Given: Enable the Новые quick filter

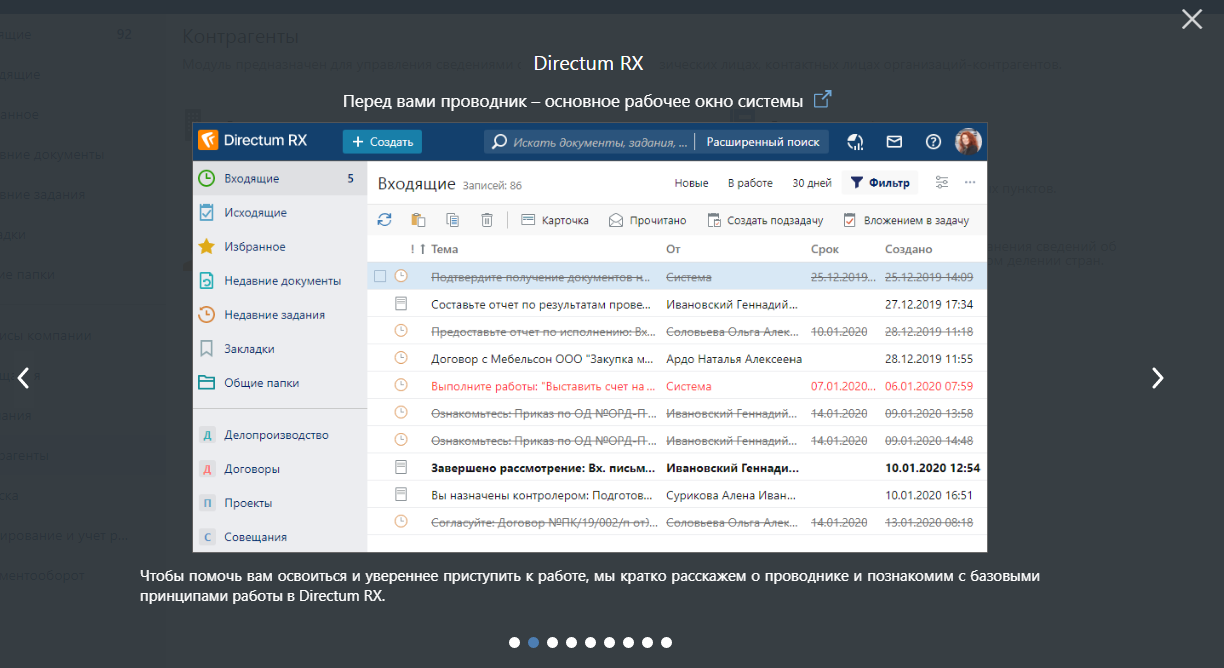Looking at the screenshot, I should [691, 183].
